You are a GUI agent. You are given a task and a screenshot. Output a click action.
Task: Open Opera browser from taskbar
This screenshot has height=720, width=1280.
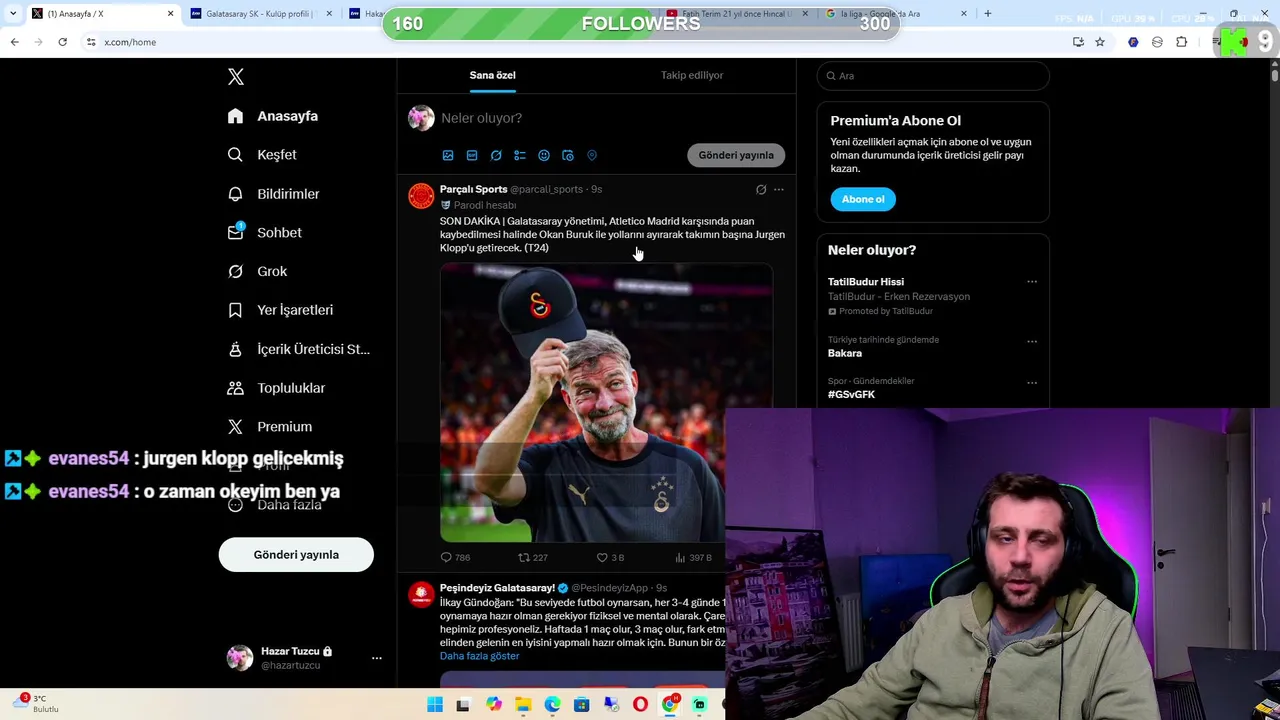click(x=640, y=705)
